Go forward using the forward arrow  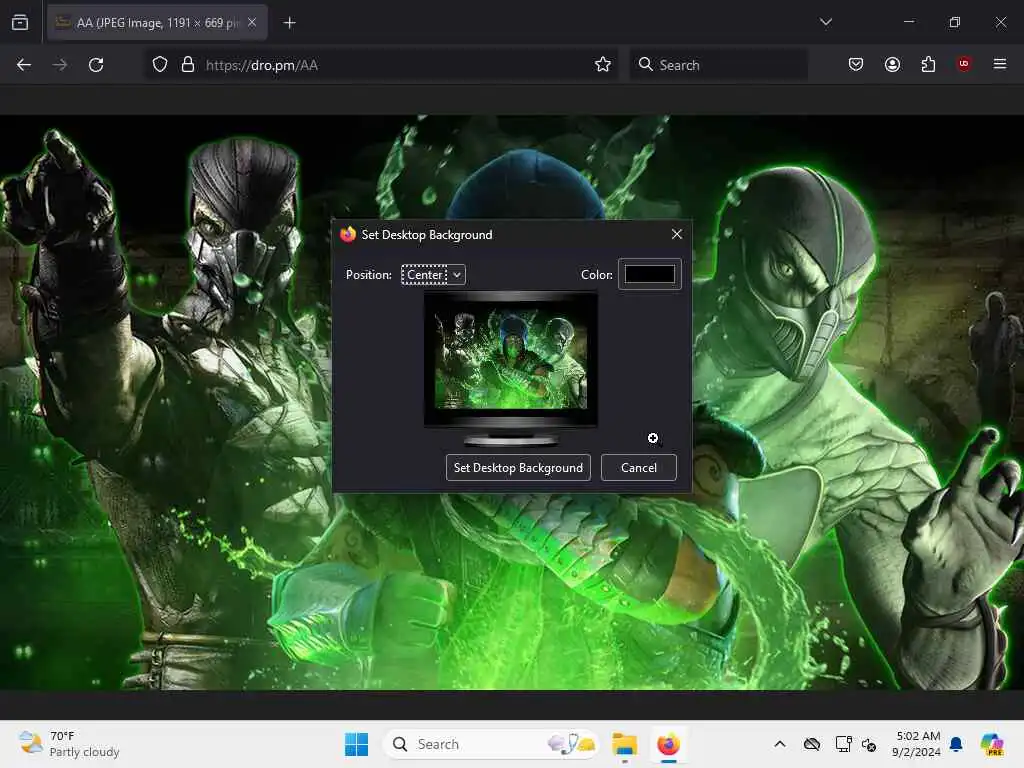click(59, 65)
